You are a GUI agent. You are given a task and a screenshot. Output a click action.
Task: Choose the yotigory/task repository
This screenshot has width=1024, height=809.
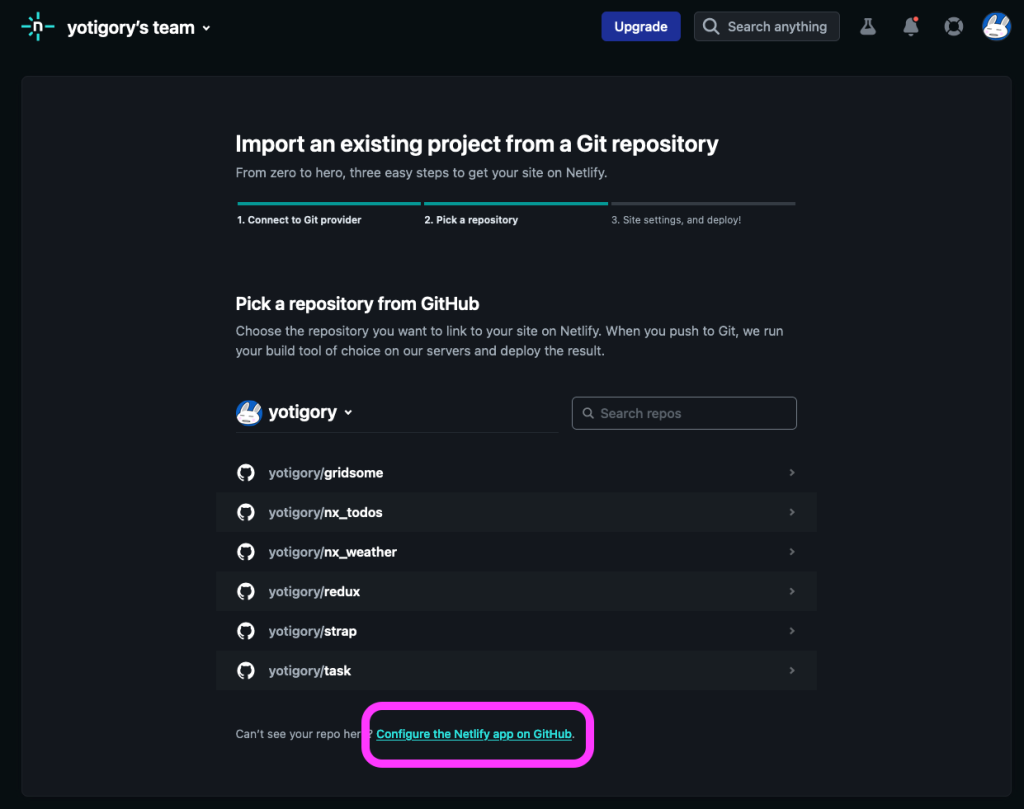pyautogui.click(x=516, y=671)
